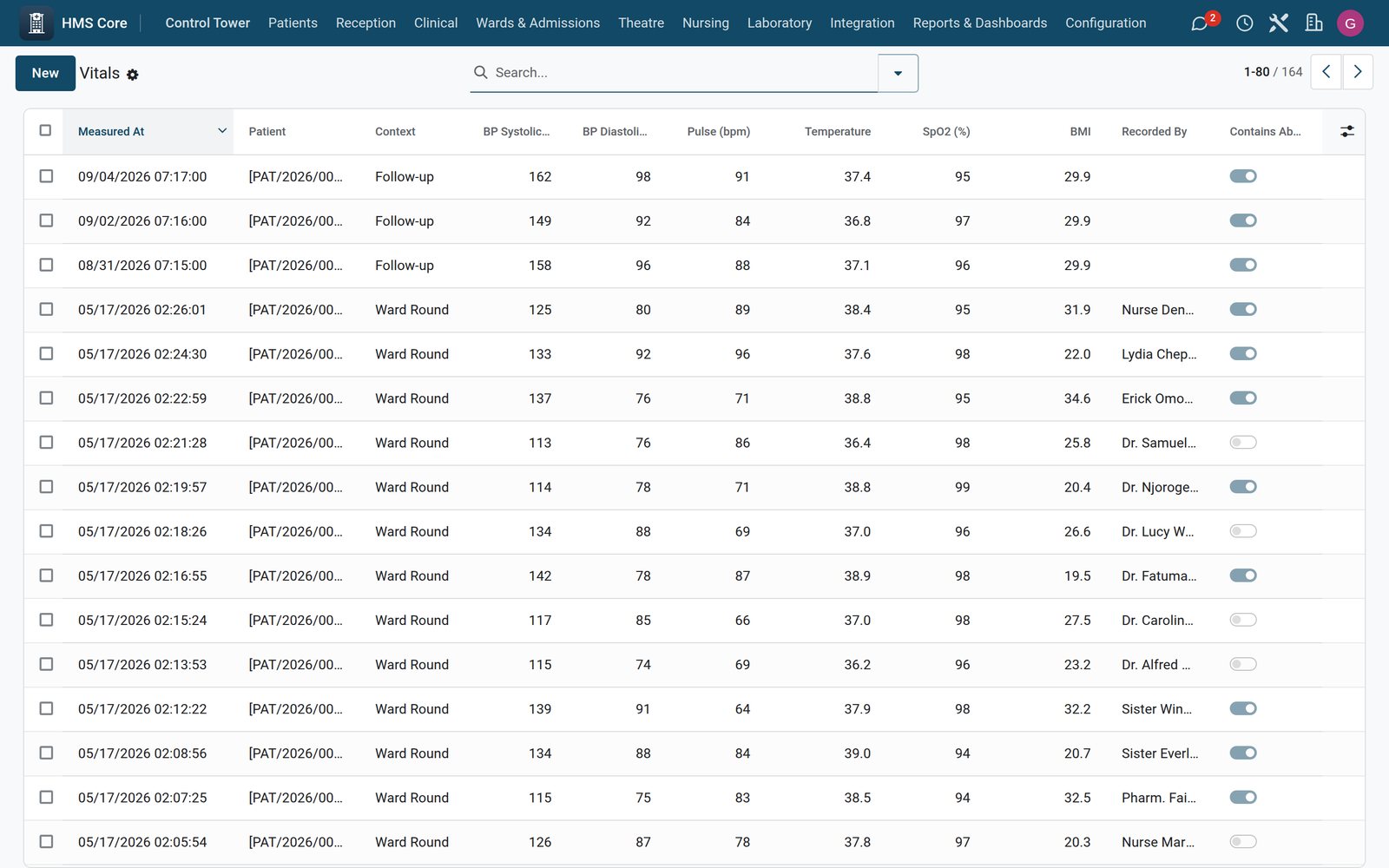Expand the Measured At column sort chevron

tap(222, 131)
